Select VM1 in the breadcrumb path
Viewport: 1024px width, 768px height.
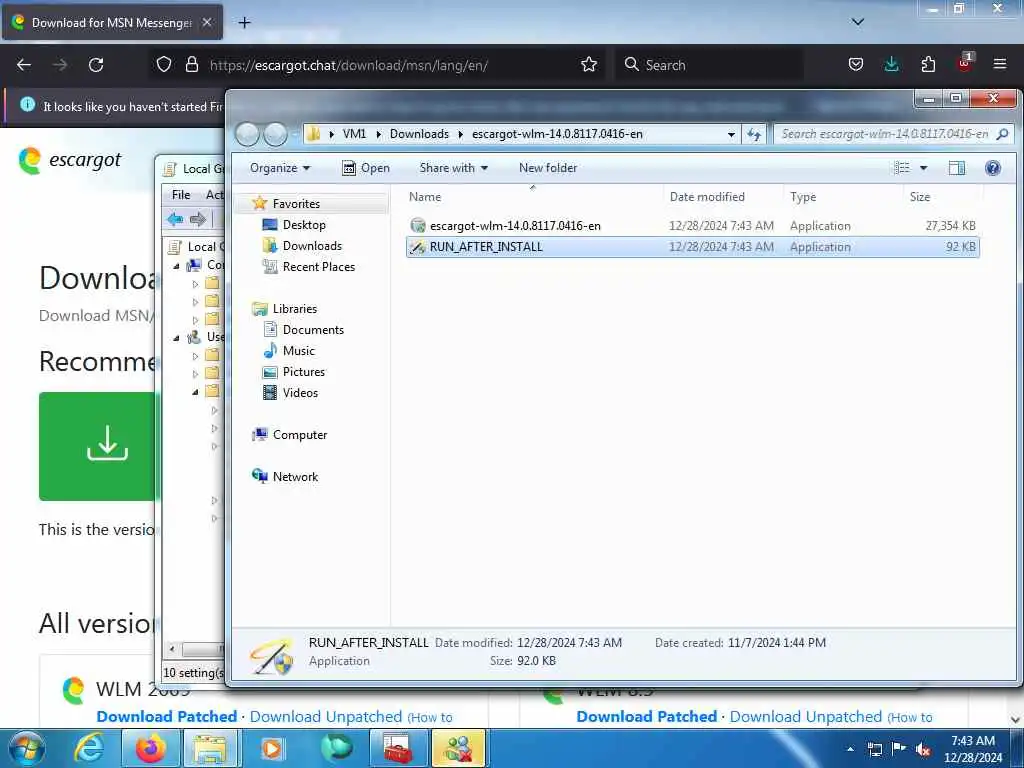354,134
